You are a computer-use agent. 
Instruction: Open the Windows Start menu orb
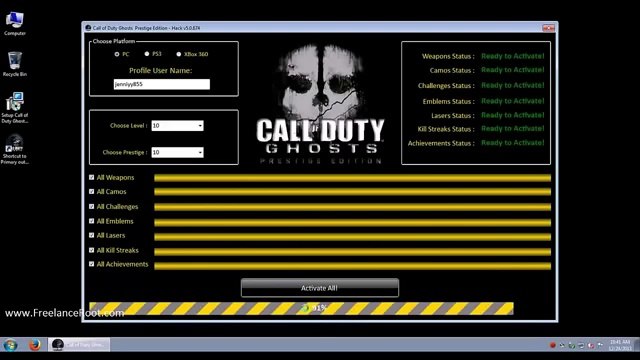[x=10, y=345]
